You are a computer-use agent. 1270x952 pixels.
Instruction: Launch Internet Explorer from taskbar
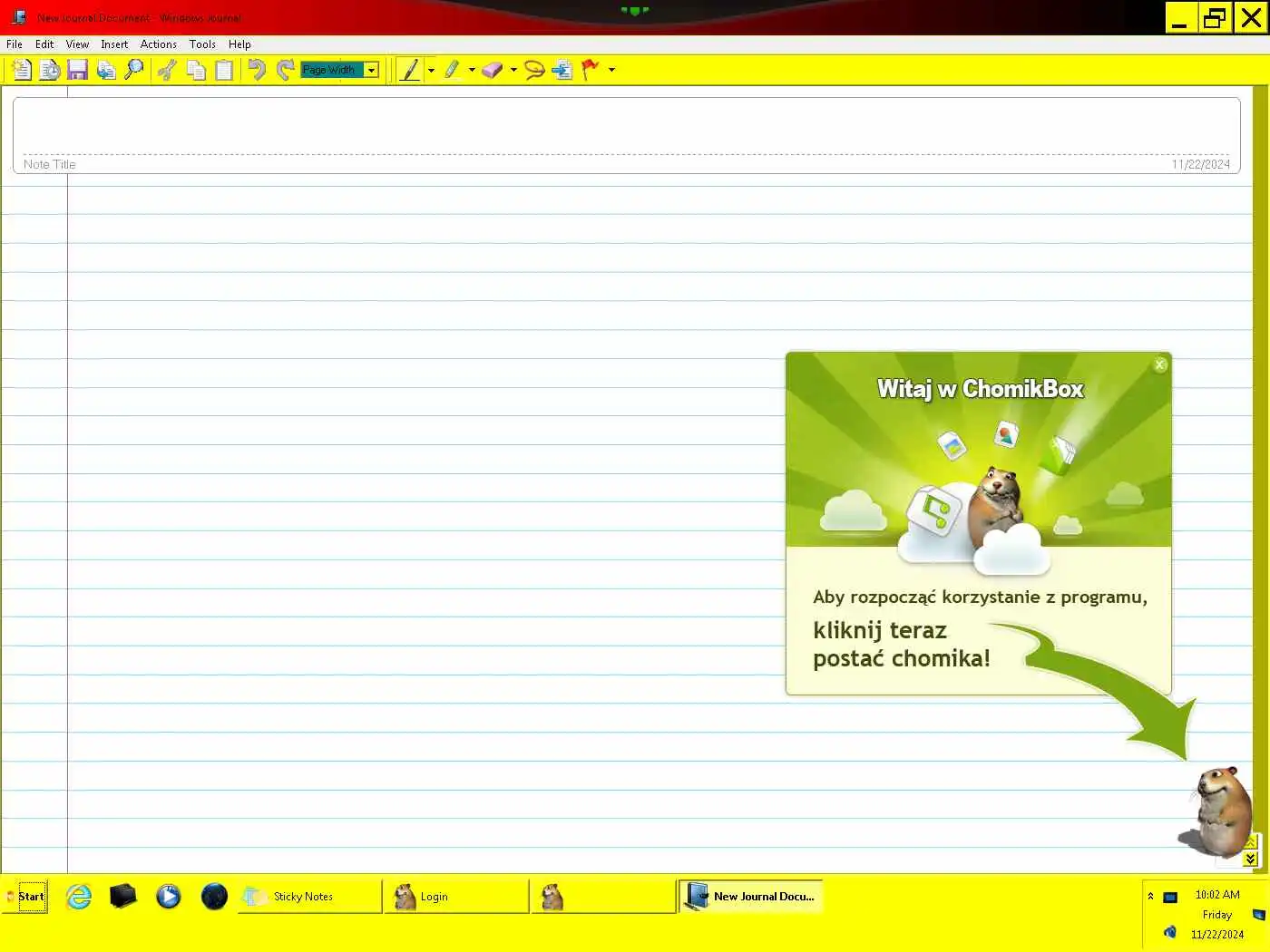79,897
